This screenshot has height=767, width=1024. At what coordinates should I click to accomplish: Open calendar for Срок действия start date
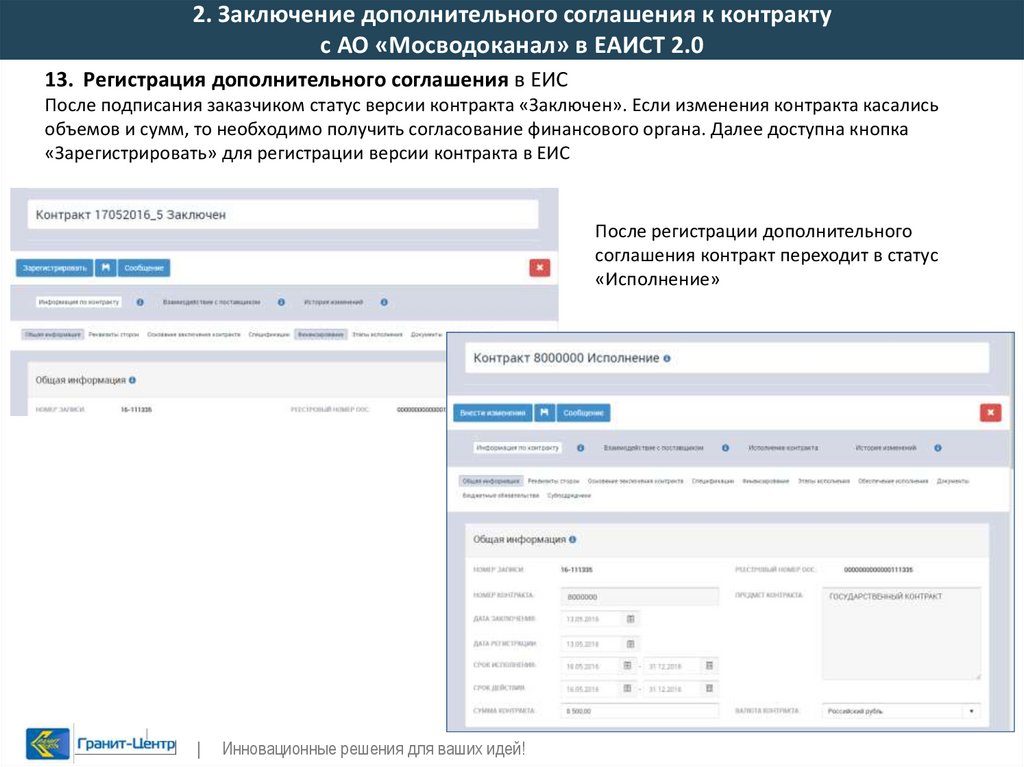pyautogui.click(x=627, y=689)
